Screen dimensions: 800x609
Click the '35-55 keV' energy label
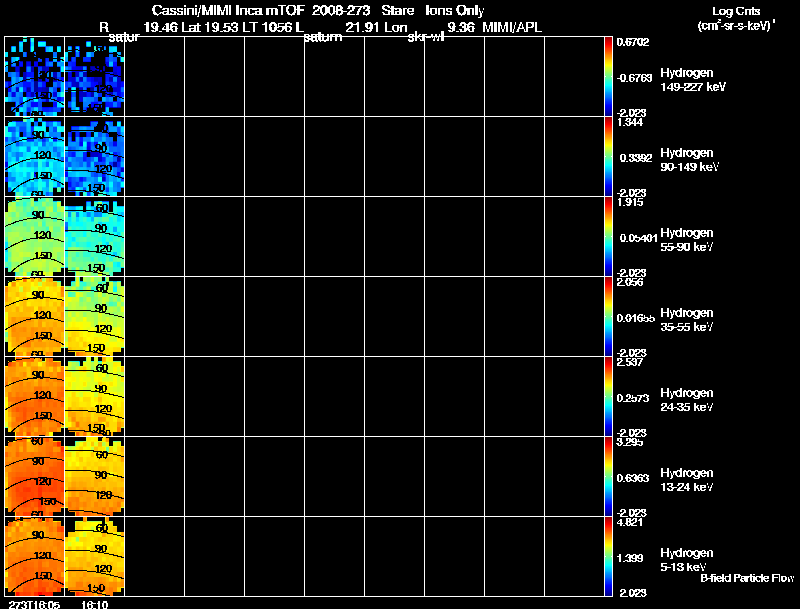687,327
